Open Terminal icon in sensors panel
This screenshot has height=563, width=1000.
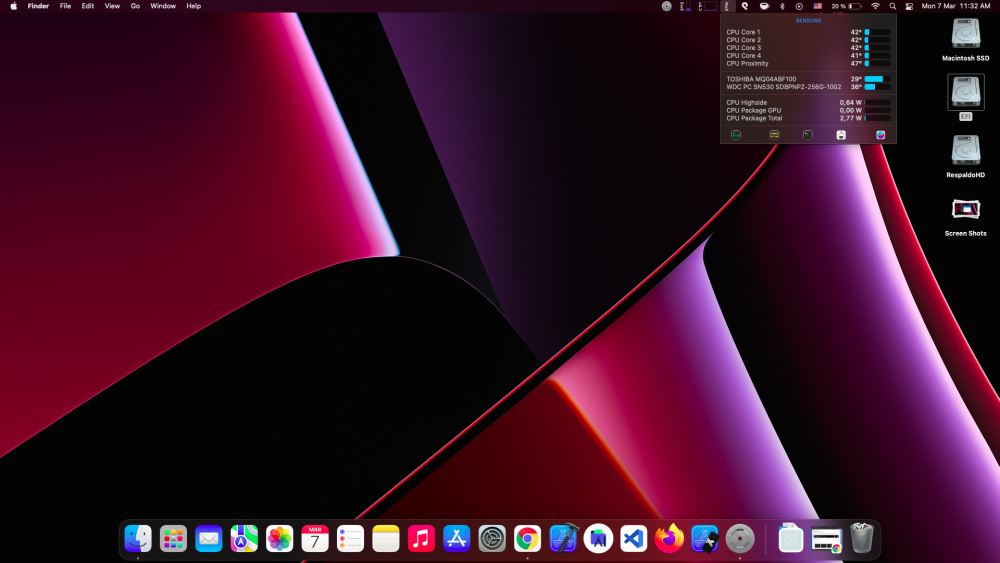(x=807, y=135)
